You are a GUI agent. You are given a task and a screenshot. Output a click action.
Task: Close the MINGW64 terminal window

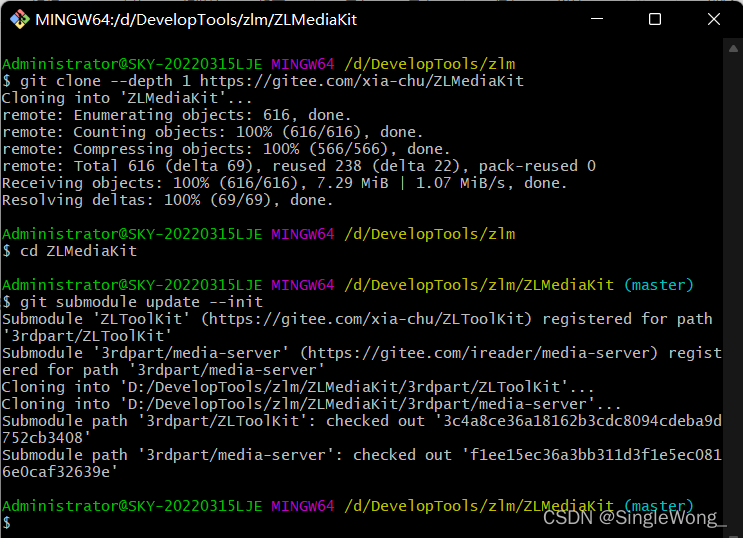(714, 19)
